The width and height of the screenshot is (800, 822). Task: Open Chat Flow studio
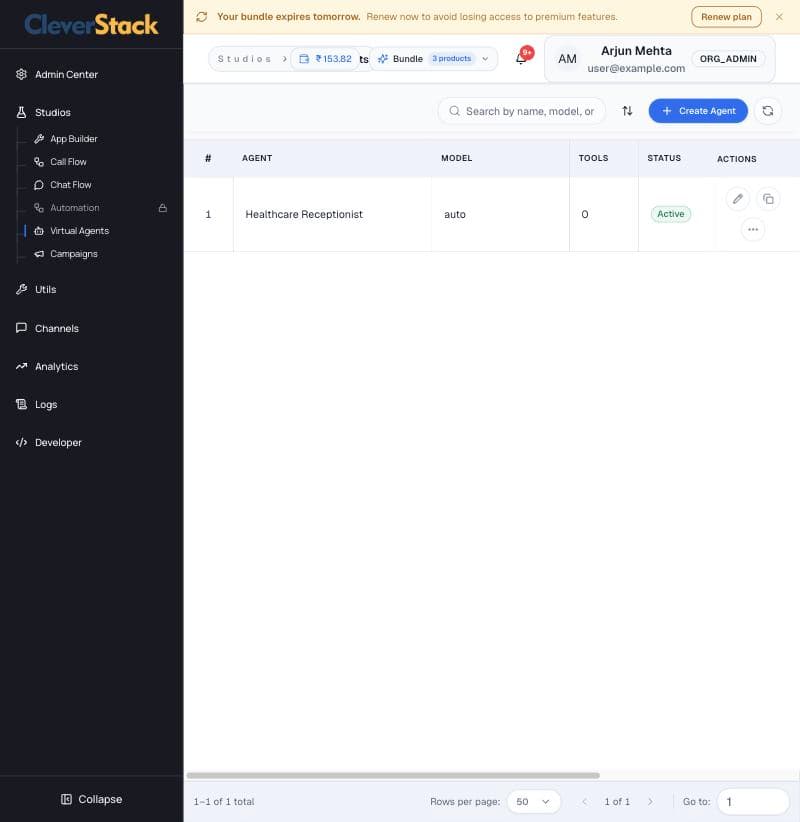tap(70, 185)
